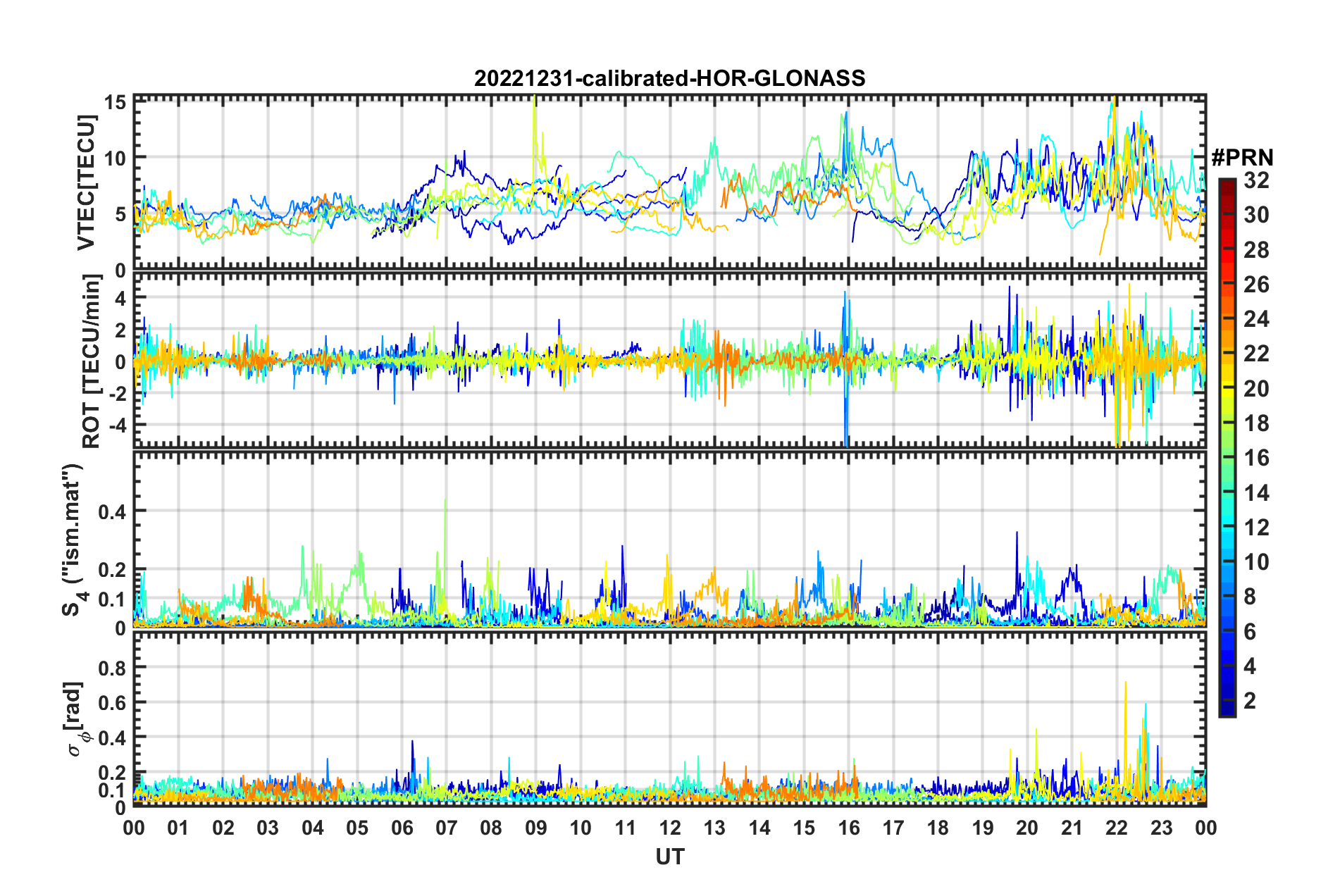The image size is (1340, 896).
Task: Click the plot title 20221231-calibrated-HOR-GLONASS
Action: [x=669, y=78]
